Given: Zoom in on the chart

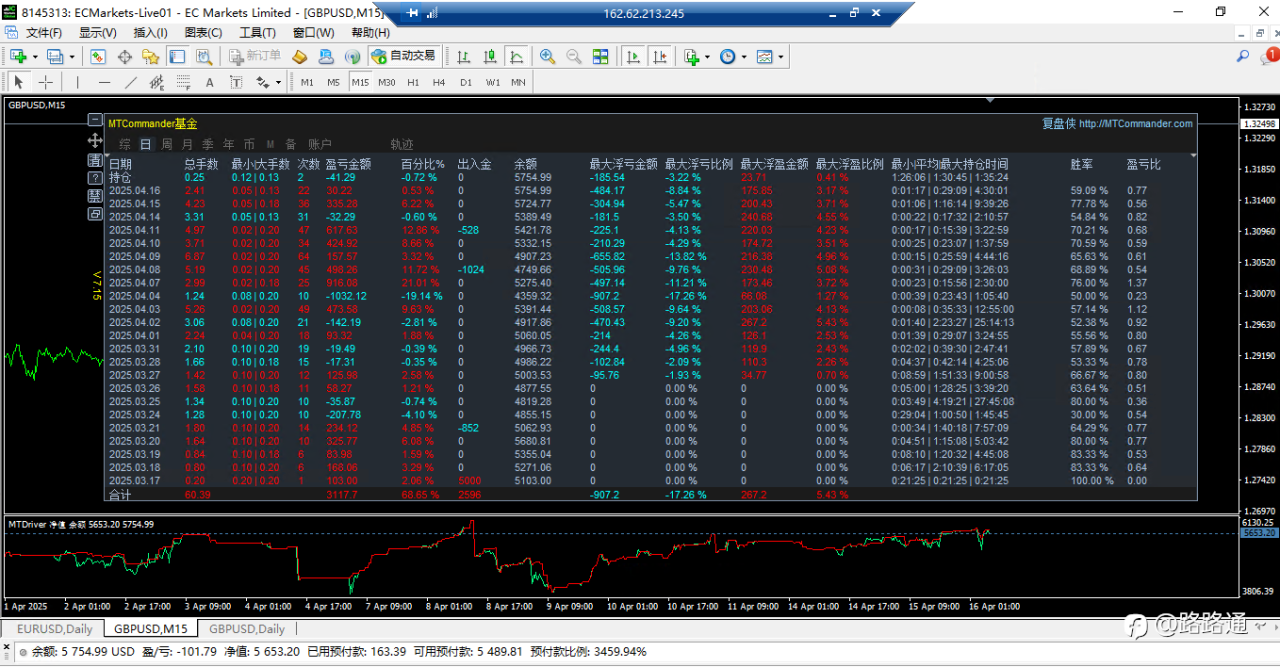Looking at the screenshot, I should point(547,57).
